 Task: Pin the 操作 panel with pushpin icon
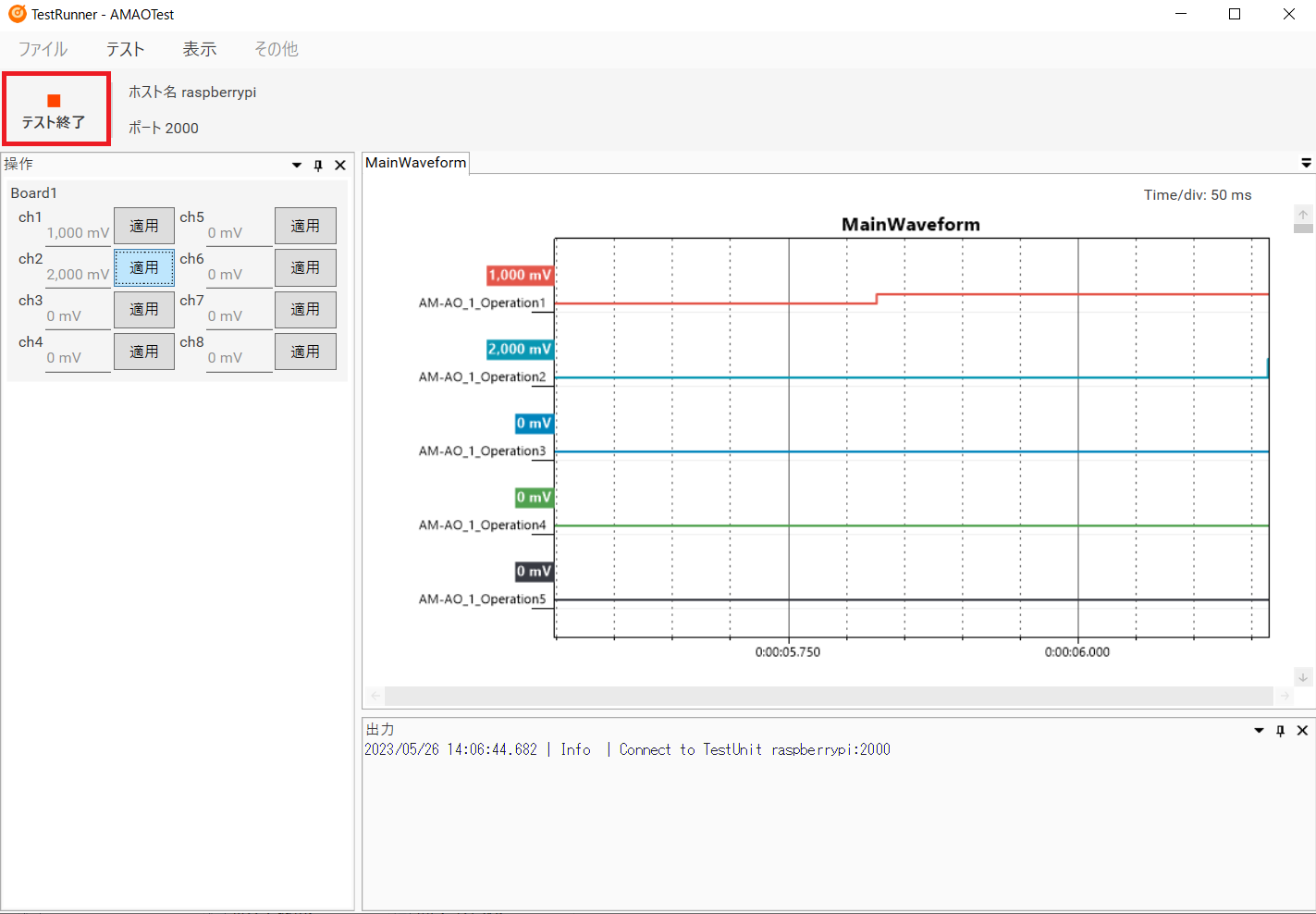coord(318,166)
